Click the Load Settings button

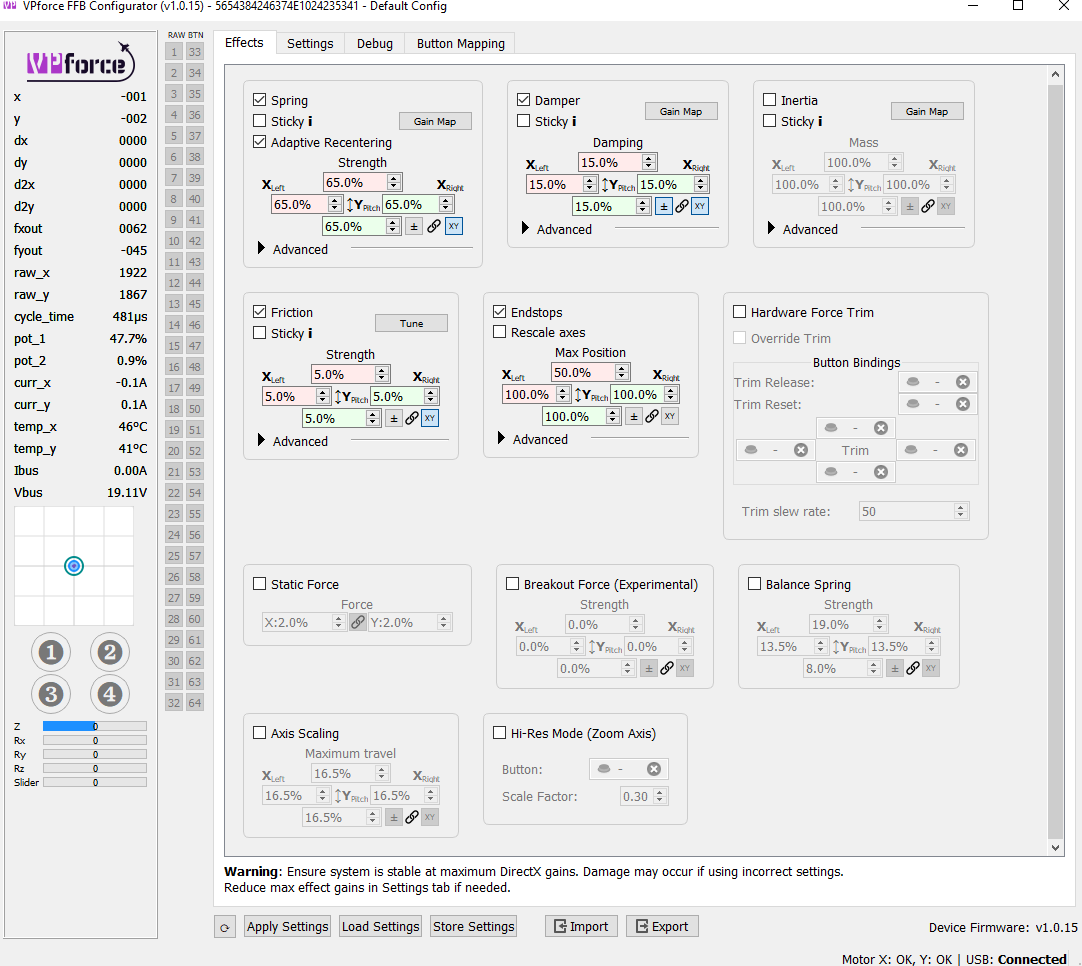point(380,927)
